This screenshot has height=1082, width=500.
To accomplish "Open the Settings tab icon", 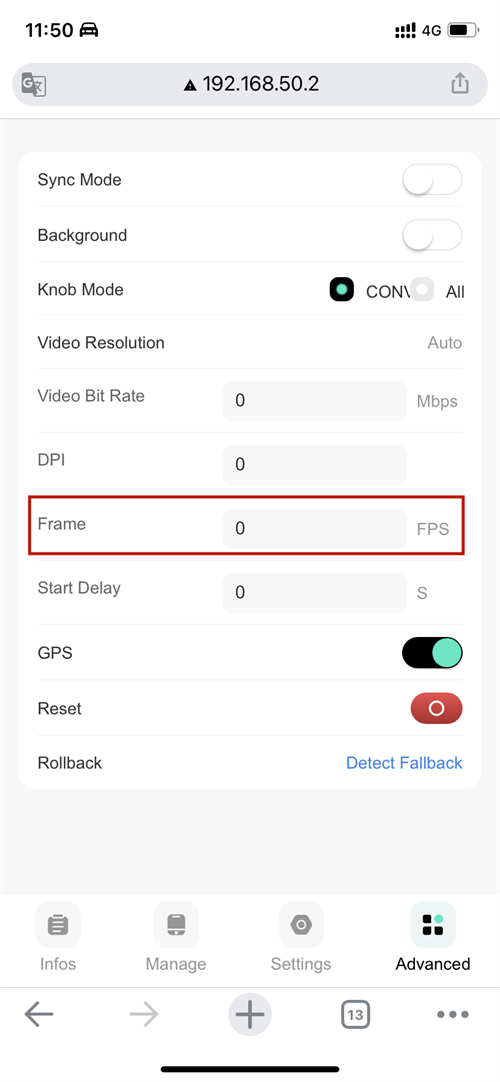I will (301, 924).
